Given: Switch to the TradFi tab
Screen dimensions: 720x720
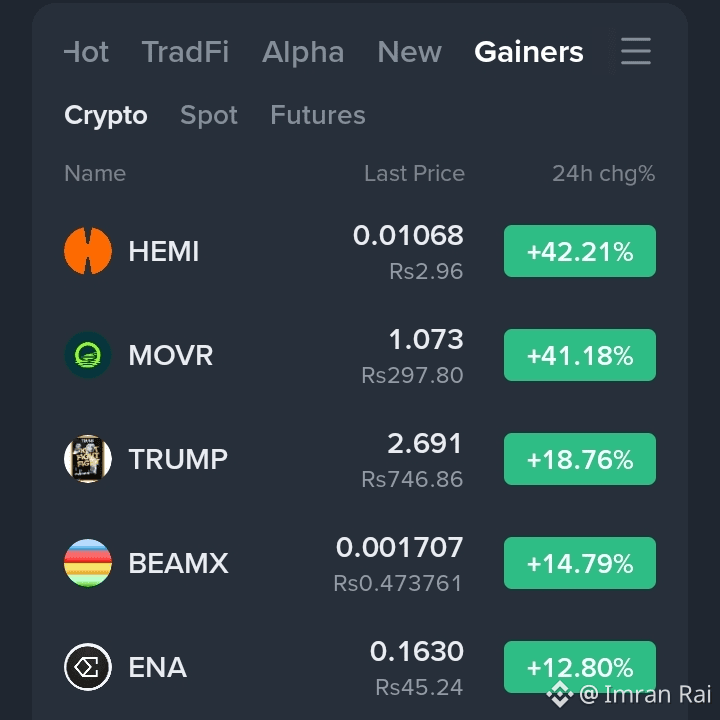Looking at the screenshot, I should point(185,51).
